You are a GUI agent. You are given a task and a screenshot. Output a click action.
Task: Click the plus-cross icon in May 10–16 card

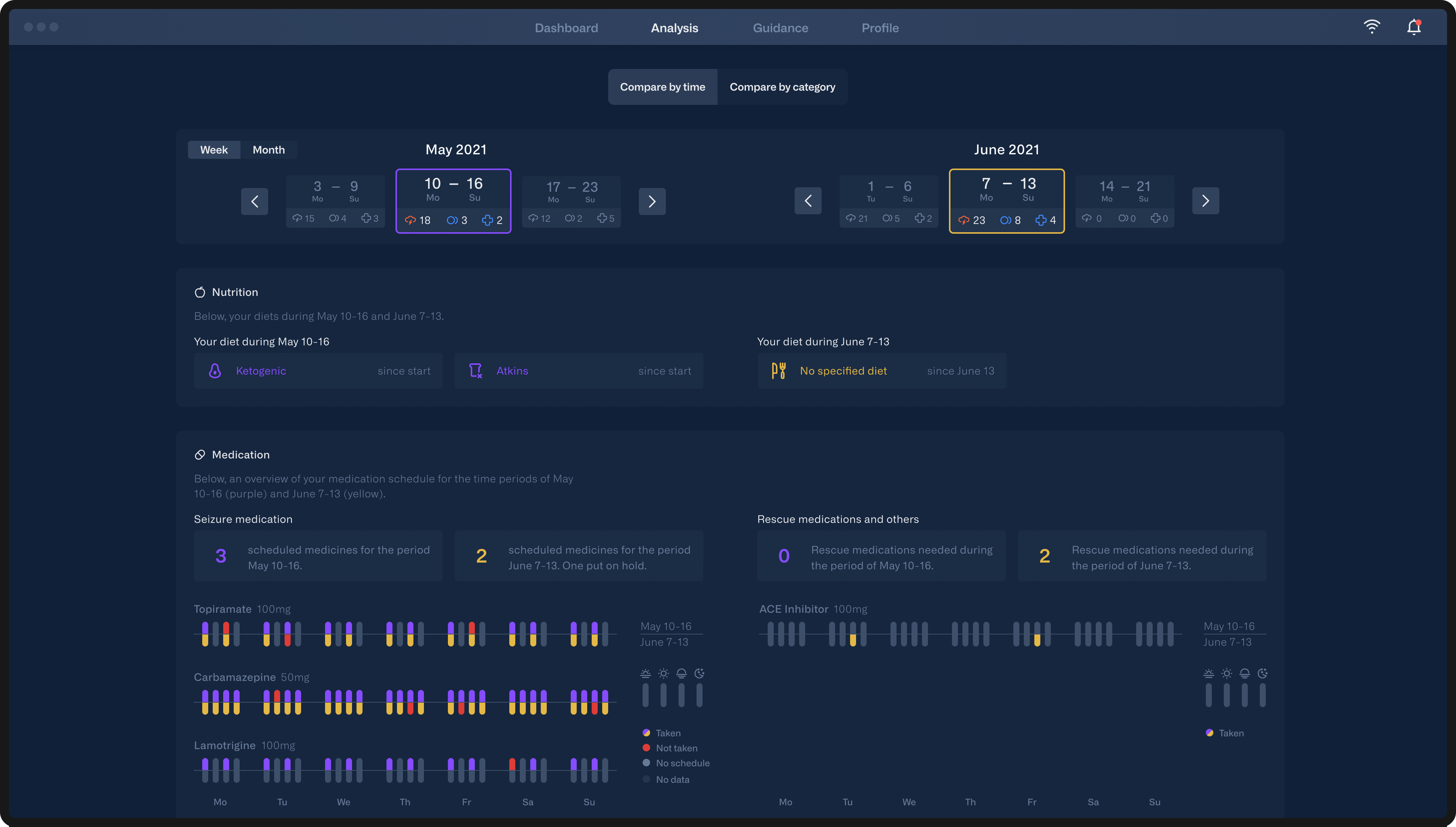[487, 220]
